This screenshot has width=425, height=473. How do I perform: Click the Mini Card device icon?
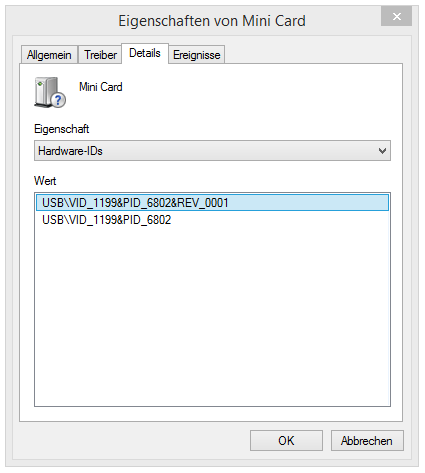pos(50,92)
